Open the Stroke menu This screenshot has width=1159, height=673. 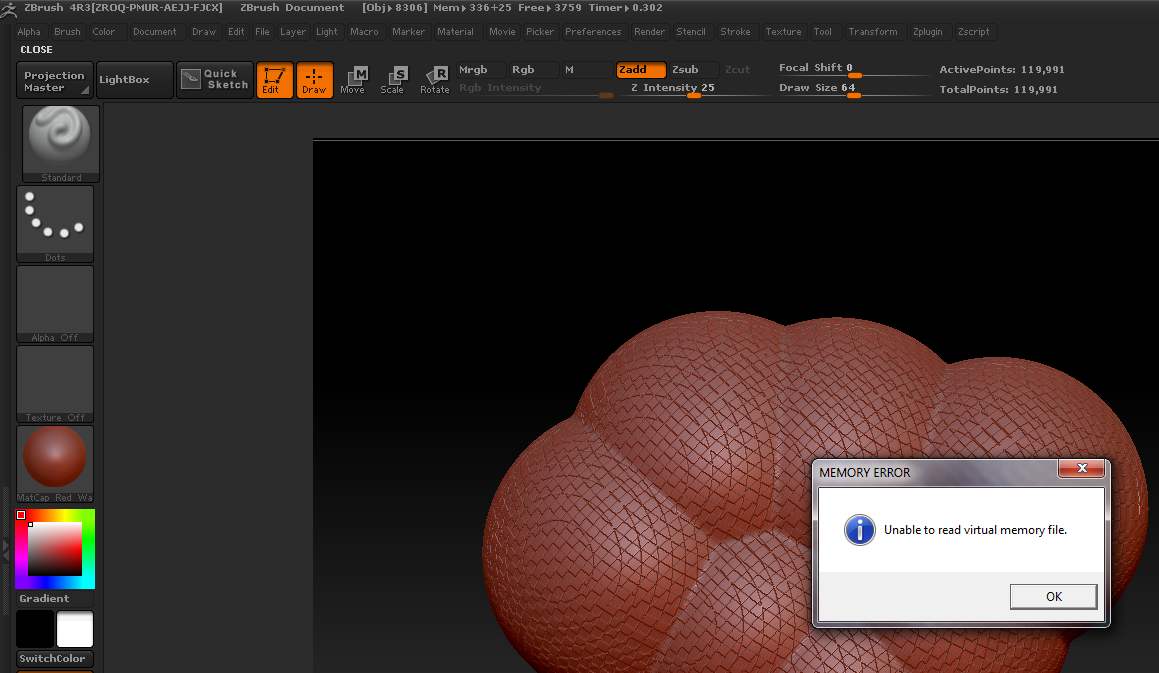pyautogui.click(x=735, y=32)
